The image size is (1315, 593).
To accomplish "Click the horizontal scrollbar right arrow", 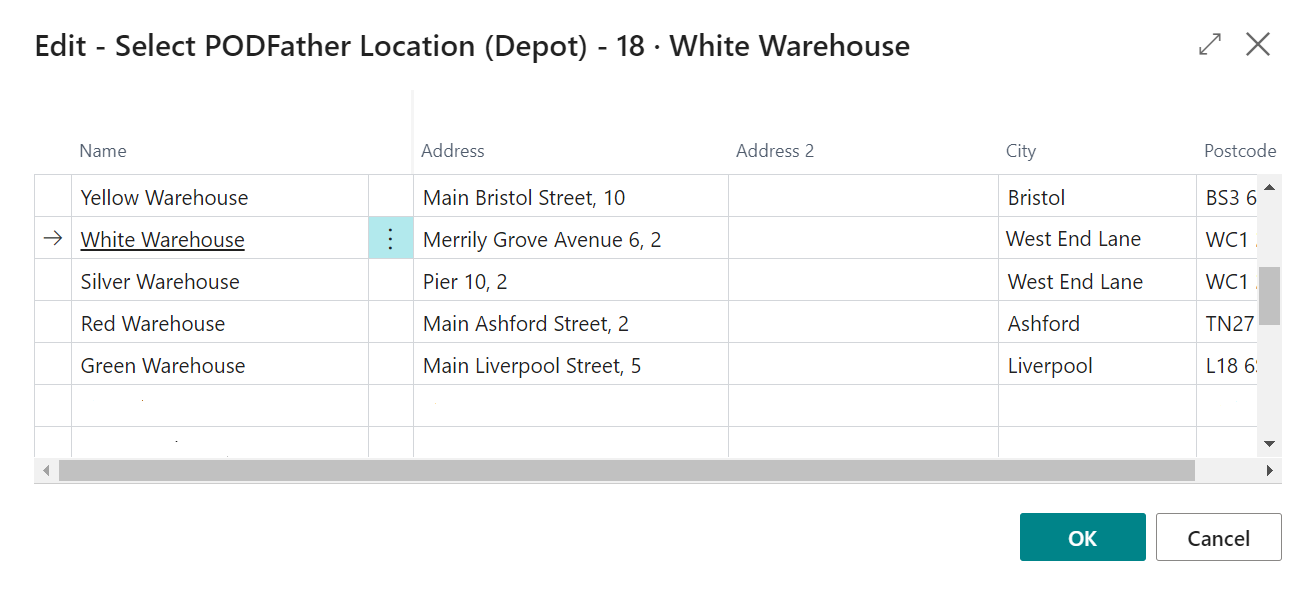I will coord(1270,470).
